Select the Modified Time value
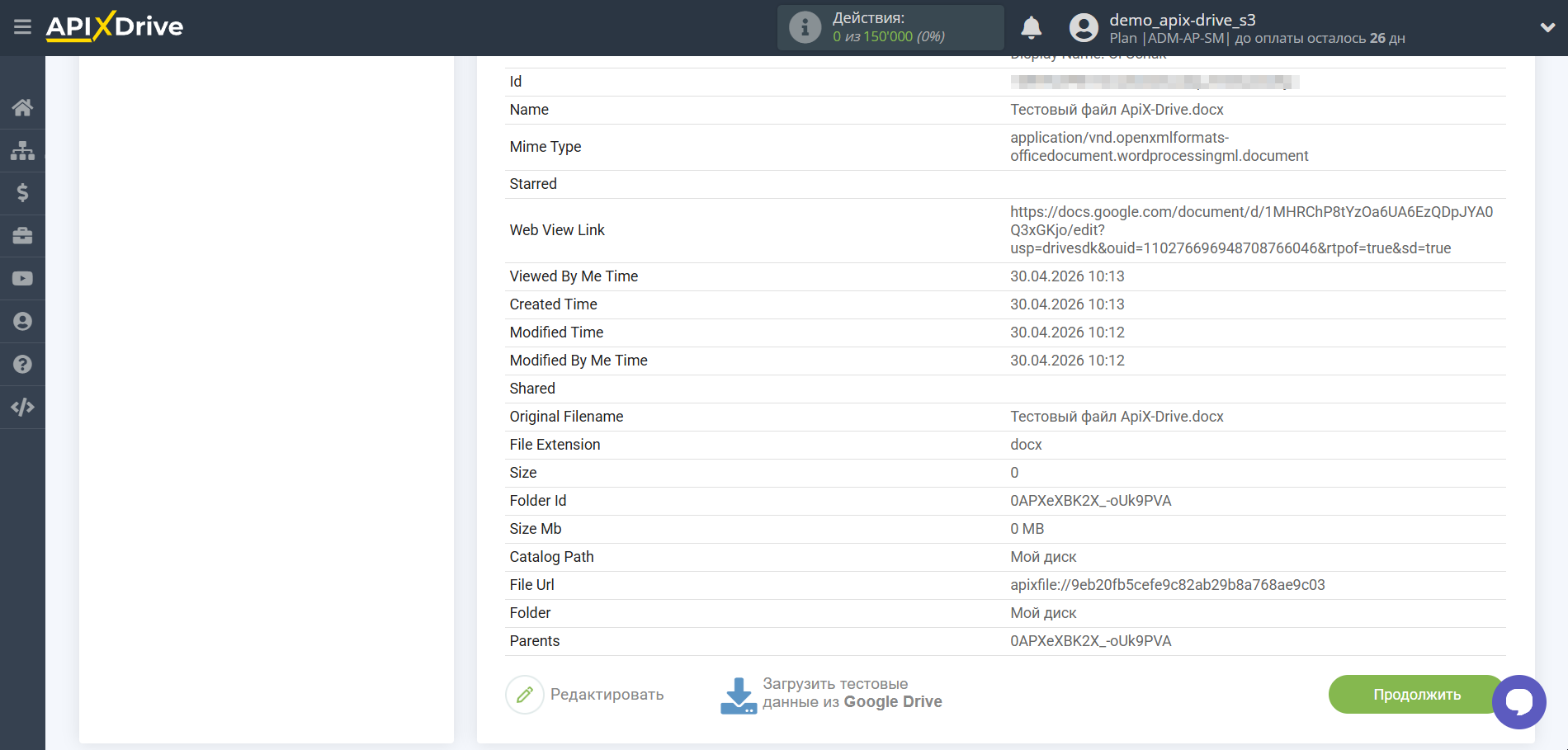This screenshot has height=750, width=1568. pyautogui.click(x=1067, y=333)
